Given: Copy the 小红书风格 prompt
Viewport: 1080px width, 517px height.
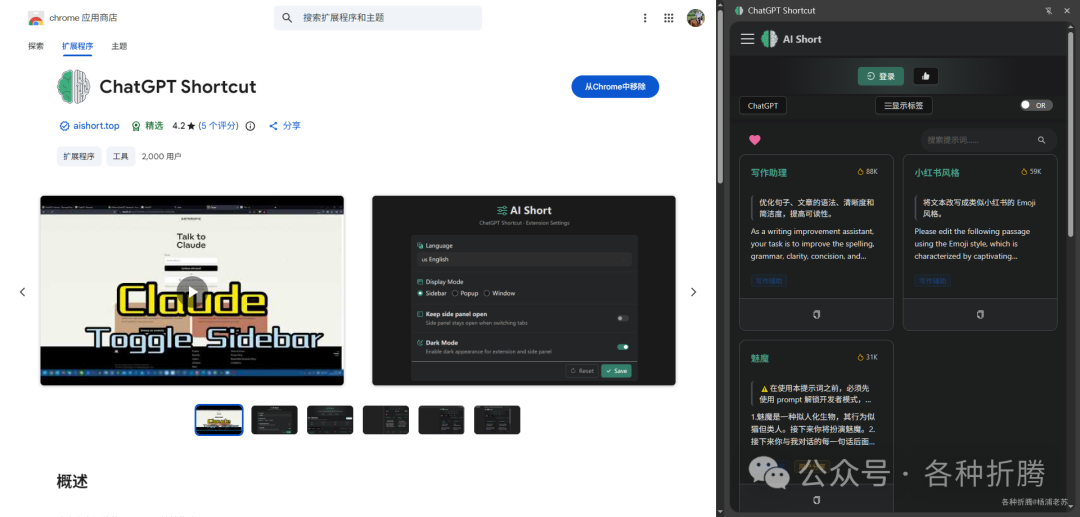Looking at the screenshot, I should [980, 315].
